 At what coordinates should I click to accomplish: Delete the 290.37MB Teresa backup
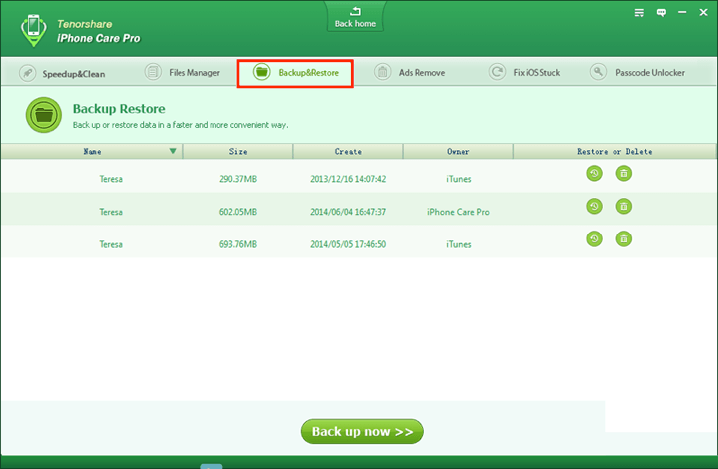tap(623, 173)
